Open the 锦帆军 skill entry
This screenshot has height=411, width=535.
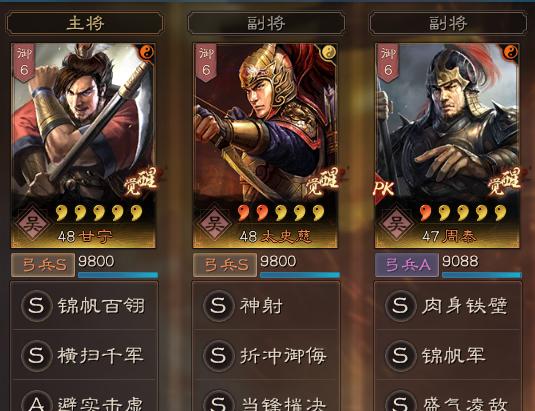coord(448,355)
